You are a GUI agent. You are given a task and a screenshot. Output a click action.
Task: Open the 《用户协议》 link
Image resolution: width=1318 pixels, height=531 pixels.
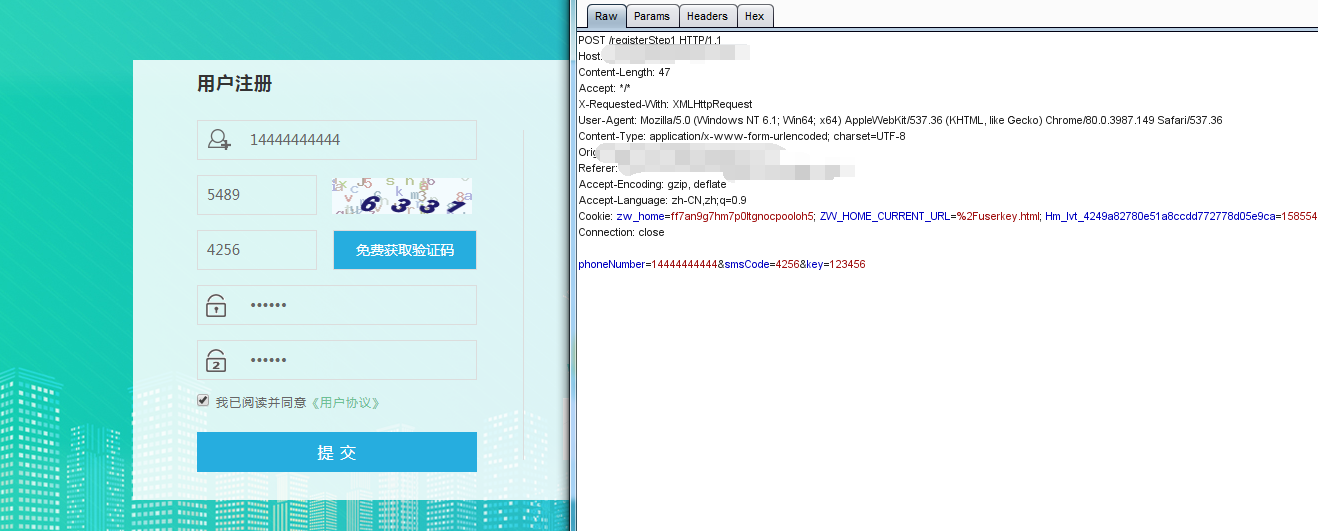pyautogui.click(x=345, y=403)
